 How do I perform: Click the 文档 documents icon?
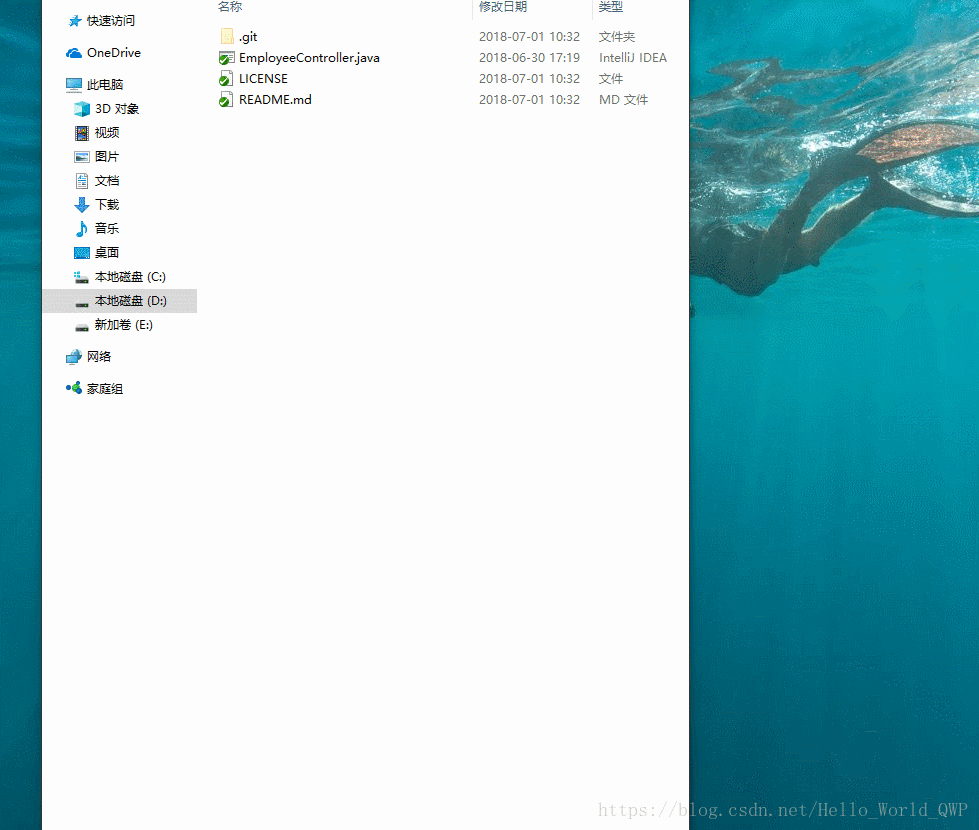pyautogui.click(x=82, y=181)
